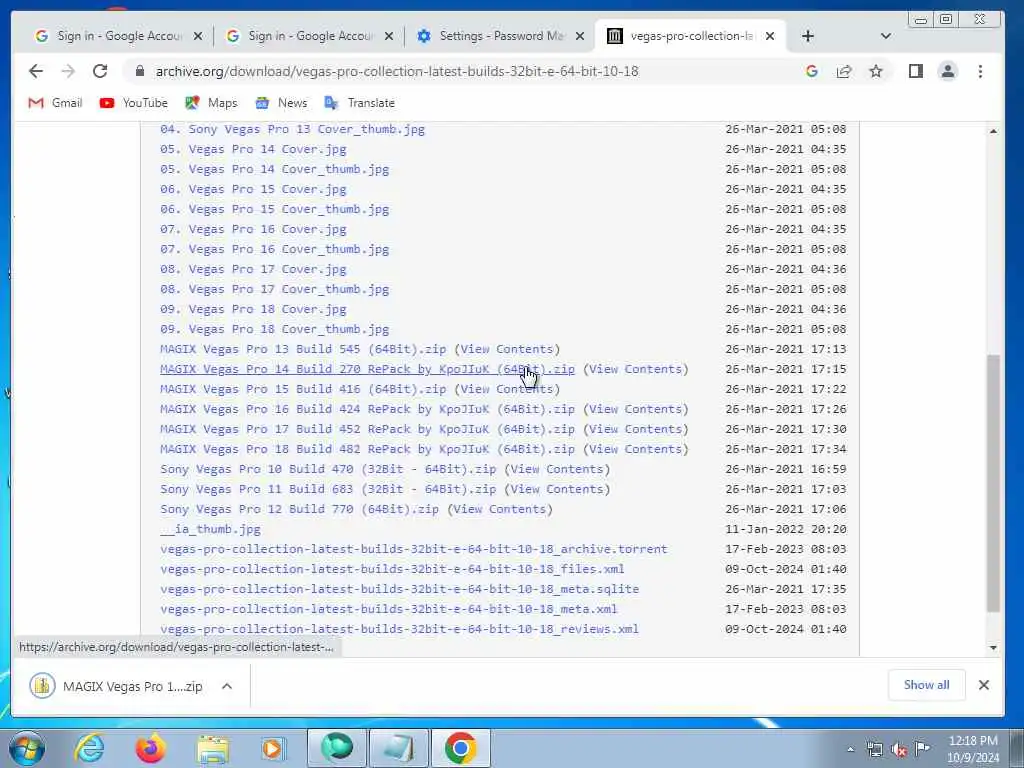Open YouTube bookmark
1024x768 pixels.
(x=134, y=103)
